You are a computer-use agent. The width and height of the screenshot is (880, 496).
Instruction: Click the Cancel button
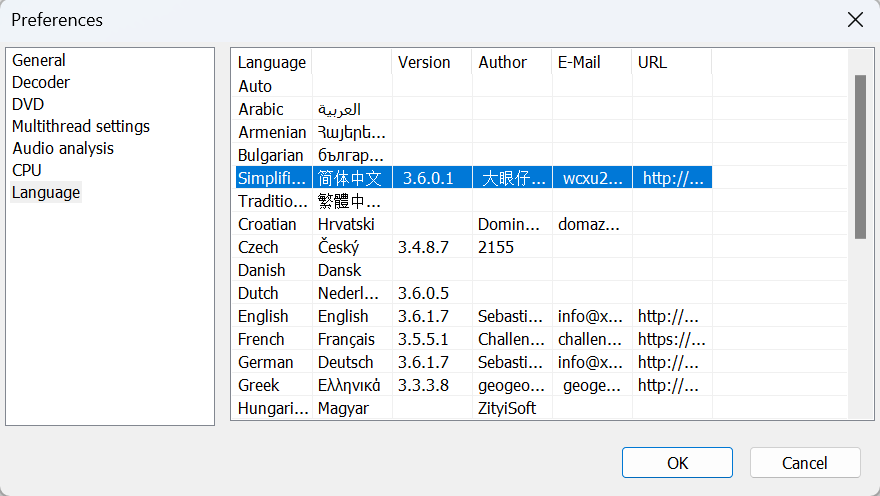805,463
